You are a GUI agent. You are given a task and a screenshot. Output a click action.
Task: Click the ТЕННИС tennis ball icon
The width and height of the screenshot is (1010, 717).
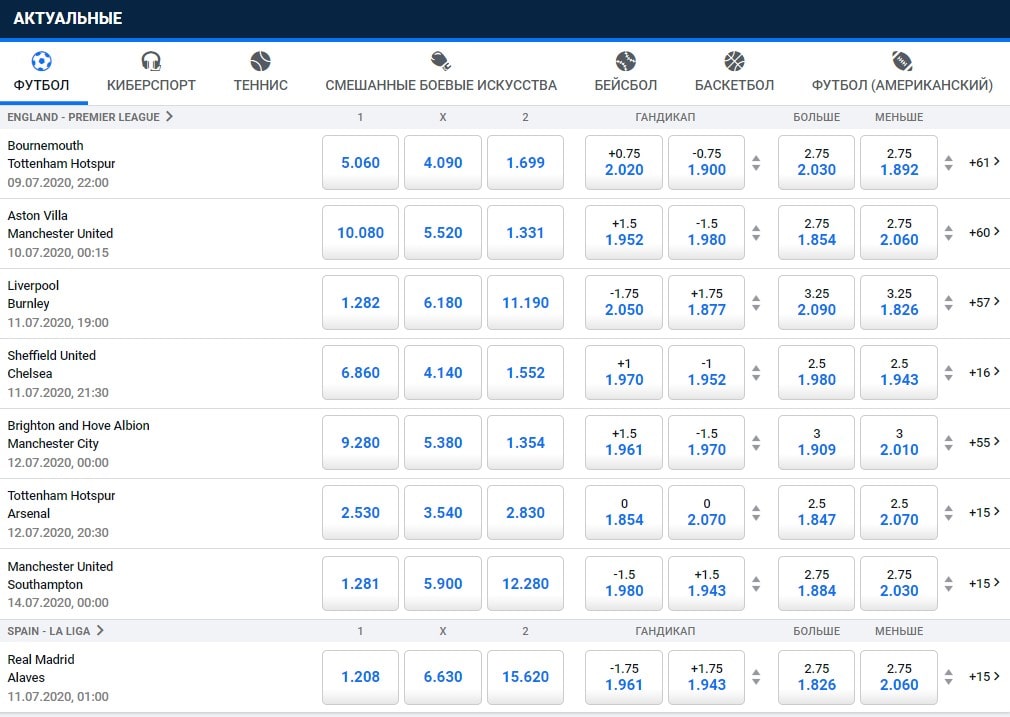click(260, 61)
